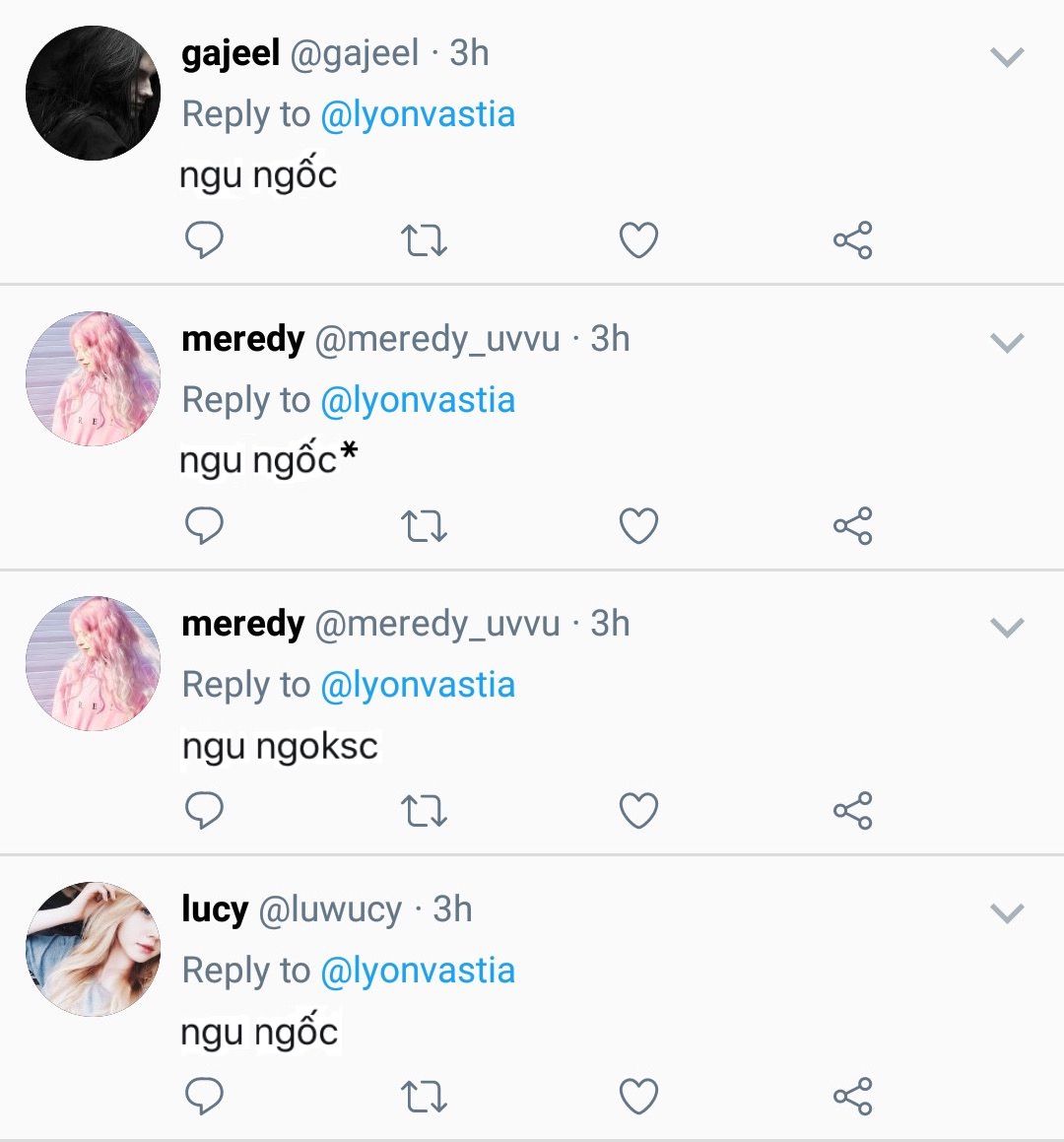View gajeel's profile from the avatar
1064x1142 pixels.
click(94, 94)
